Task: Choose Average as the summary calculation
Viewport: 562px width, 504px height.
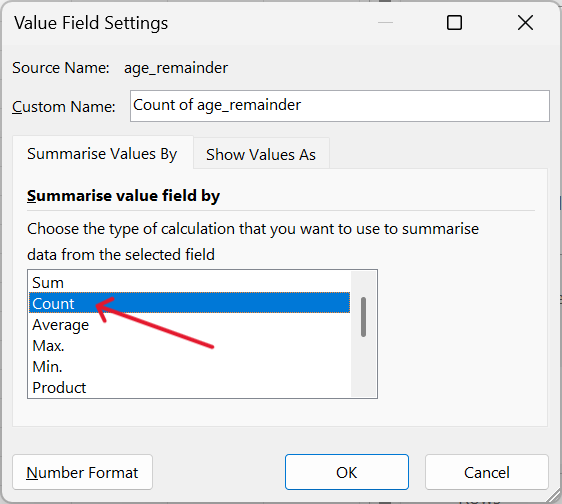Action: (x=189, y=324)
